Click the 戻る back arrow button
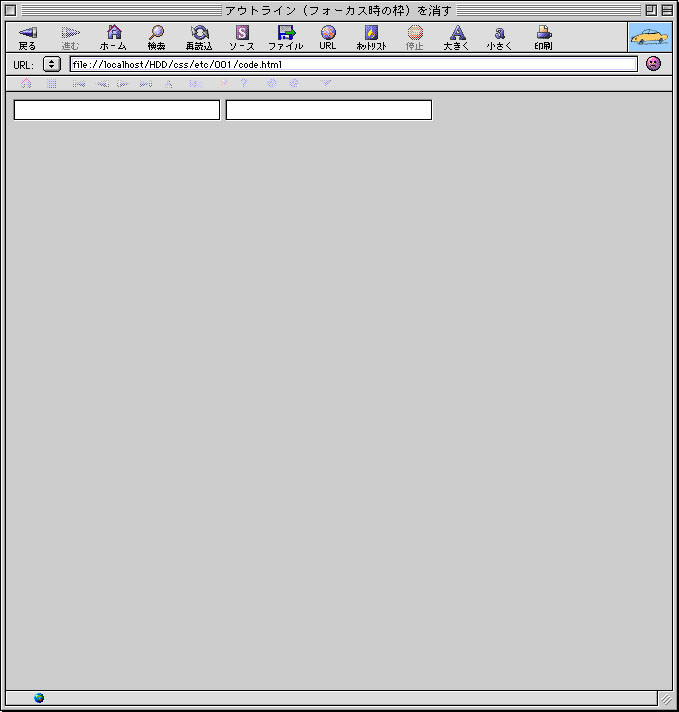Image resolution: width=679 pixels, height=712 pixels. [x=27, y=38]
